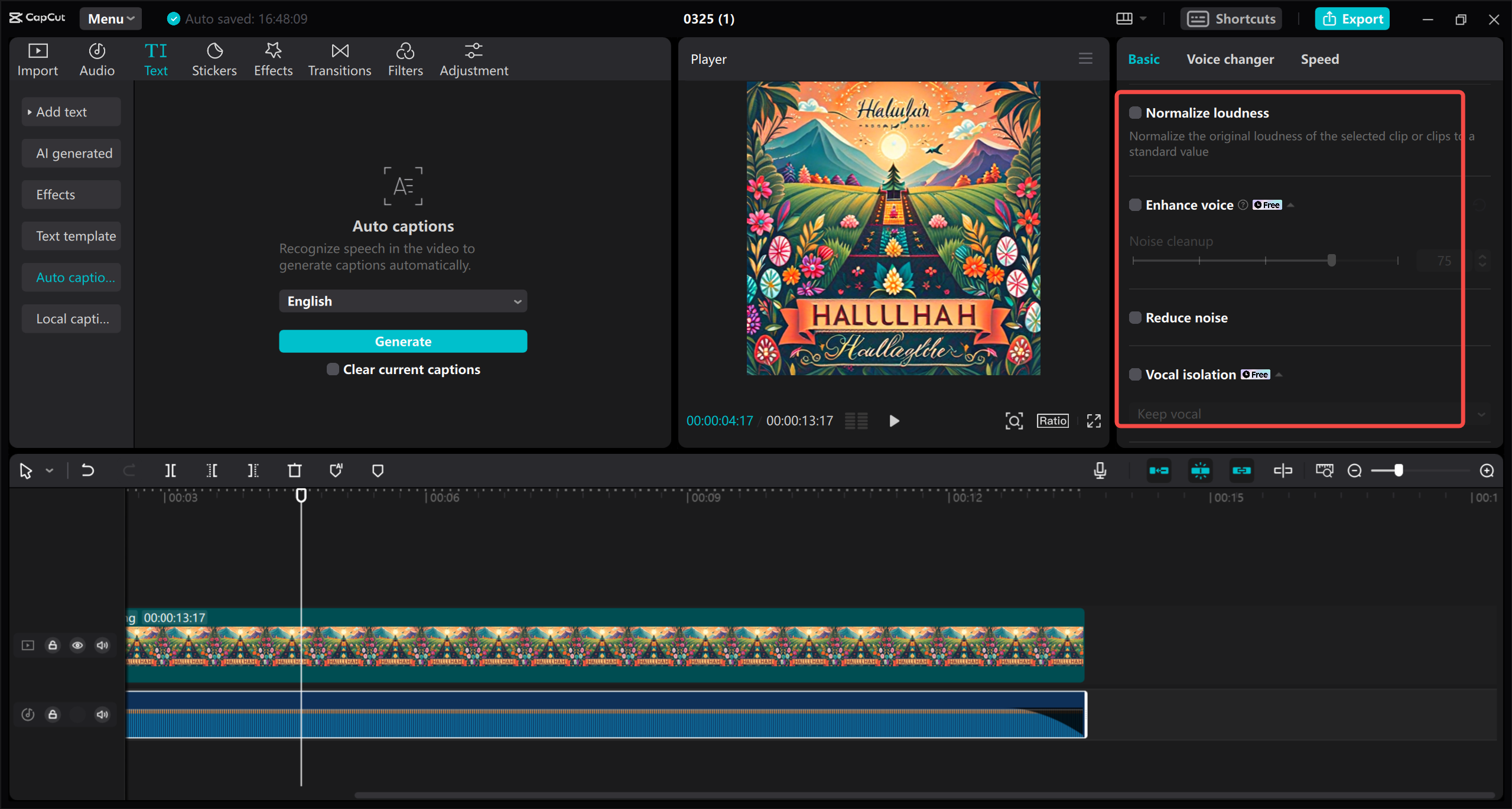This screenshot has height=809, width=1512.
Task: Select Text template in sidebar
Action: point(71,236)
